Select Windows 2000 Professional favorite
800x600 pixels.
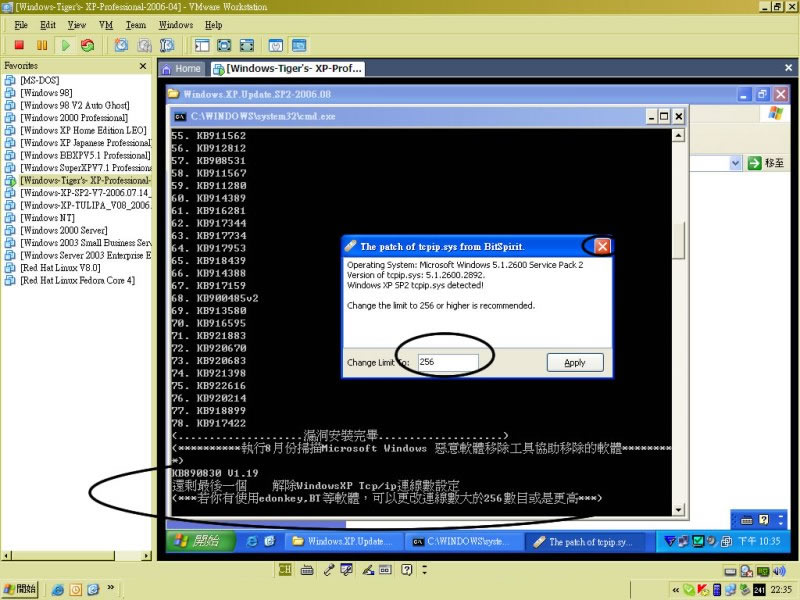(74, 118)
